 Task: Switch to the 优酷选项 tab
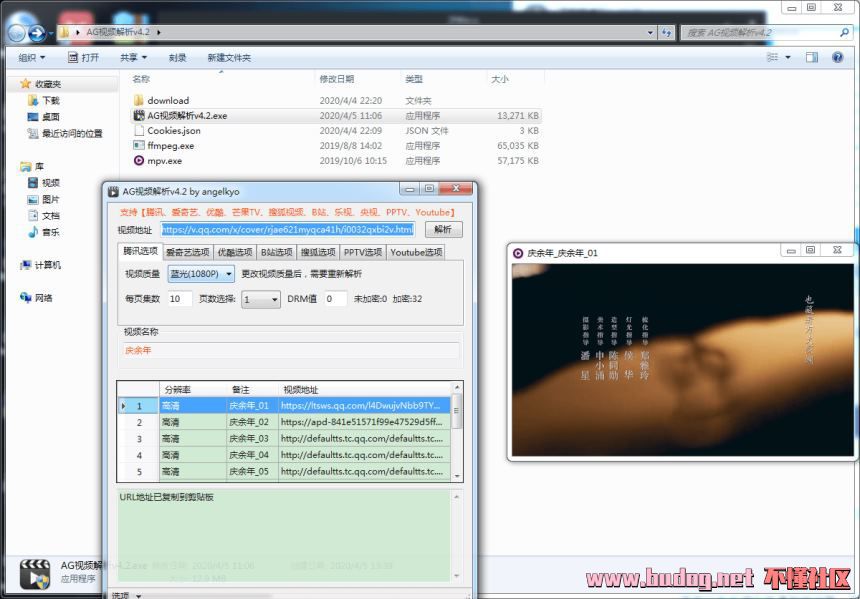[x=235, y=252]
